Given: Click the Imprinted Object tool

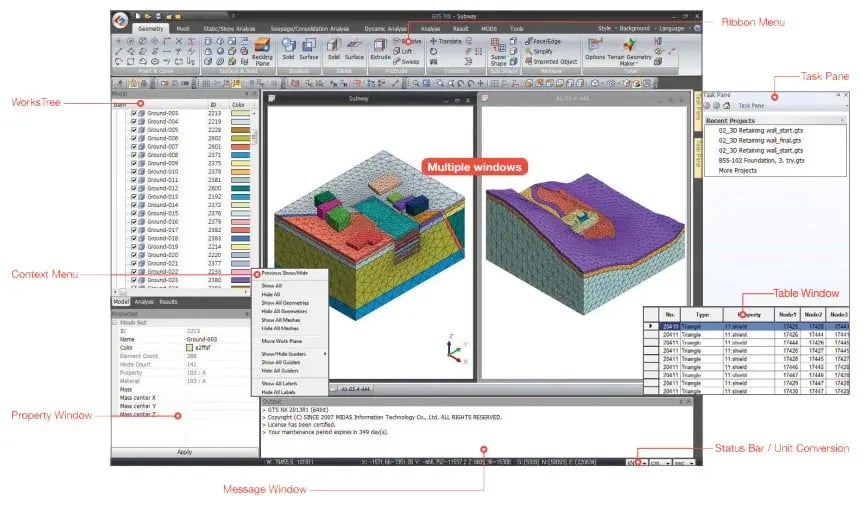Looking at the screenshot, I should point(548,61).
